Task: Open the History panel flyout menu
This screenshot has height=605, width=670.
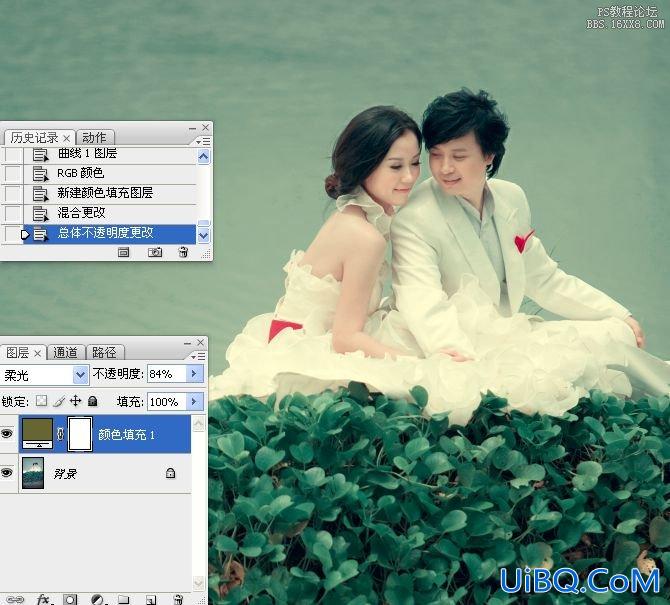Action: point(203,141)
